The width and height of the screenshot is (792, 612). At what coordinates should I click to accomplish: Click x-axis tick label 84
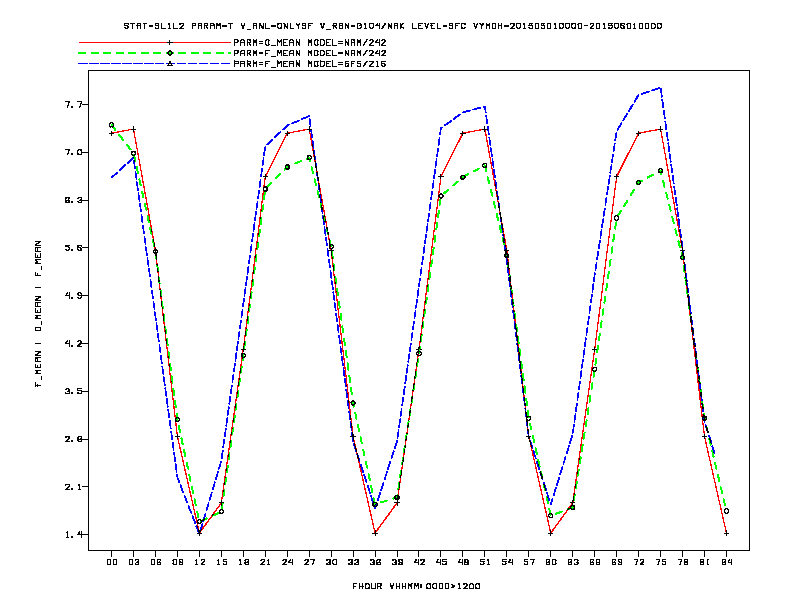726,562
